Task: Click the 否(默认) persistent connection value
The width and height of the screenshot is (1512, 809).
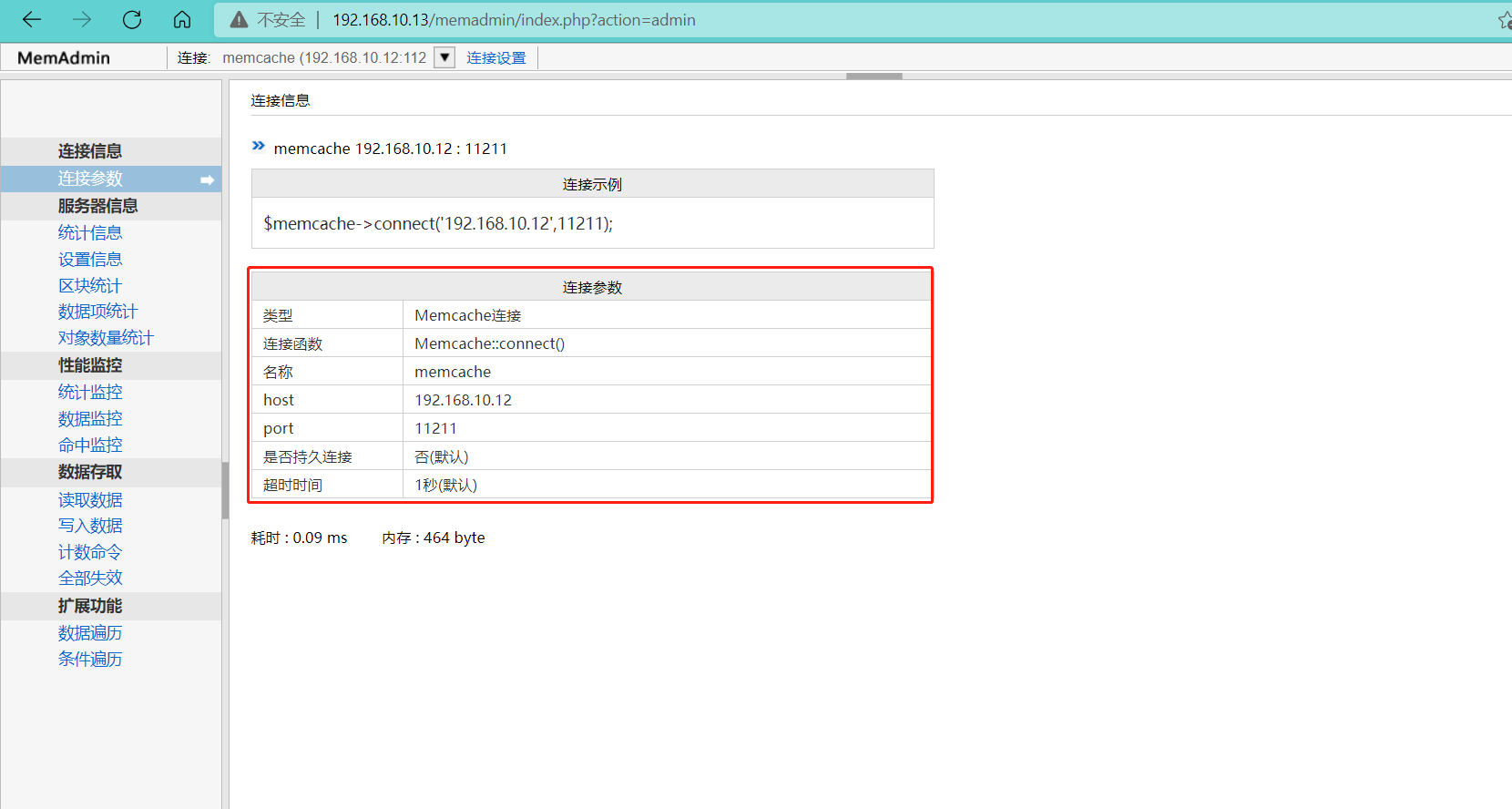Action: click(x=442, y=457)
